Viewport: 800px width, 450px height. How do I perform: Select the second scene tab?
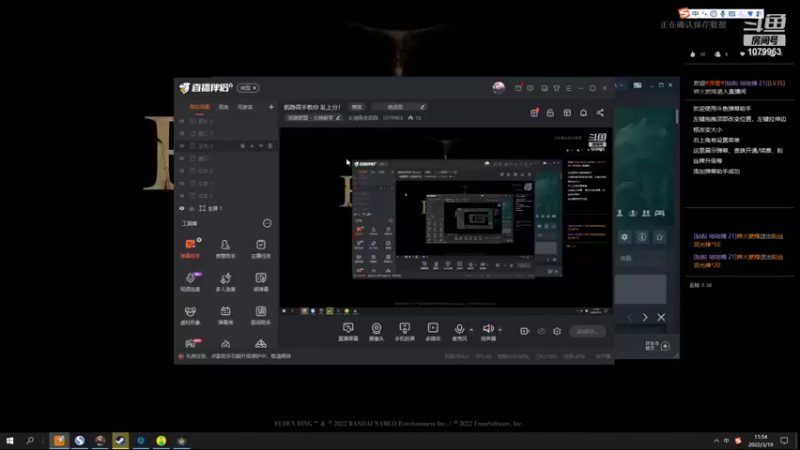[223, 107]
